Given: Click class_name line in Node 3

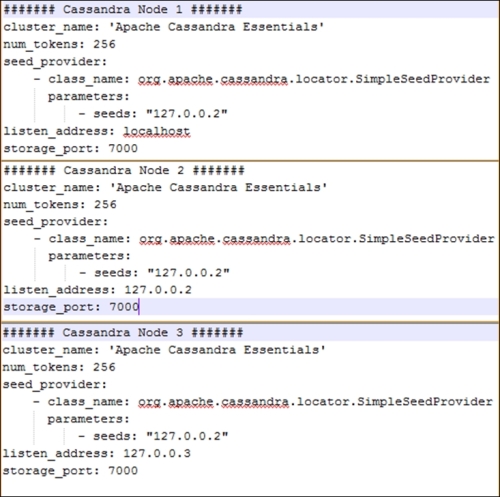Looking at the screenshot, I should [x=263, y=402].
